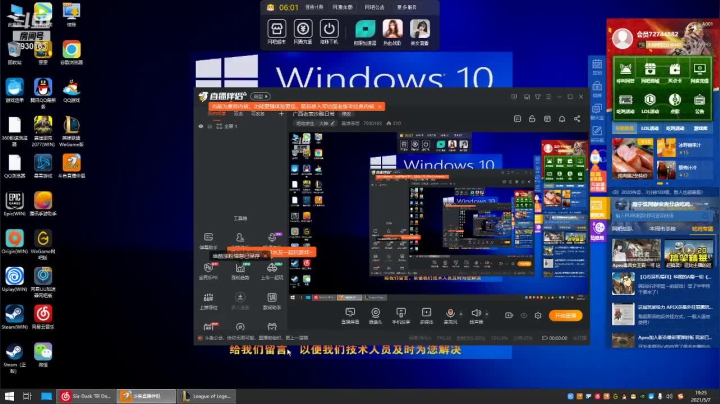Switch to the second scene tab
Screen dimensions: 720x404
point(238,113)
